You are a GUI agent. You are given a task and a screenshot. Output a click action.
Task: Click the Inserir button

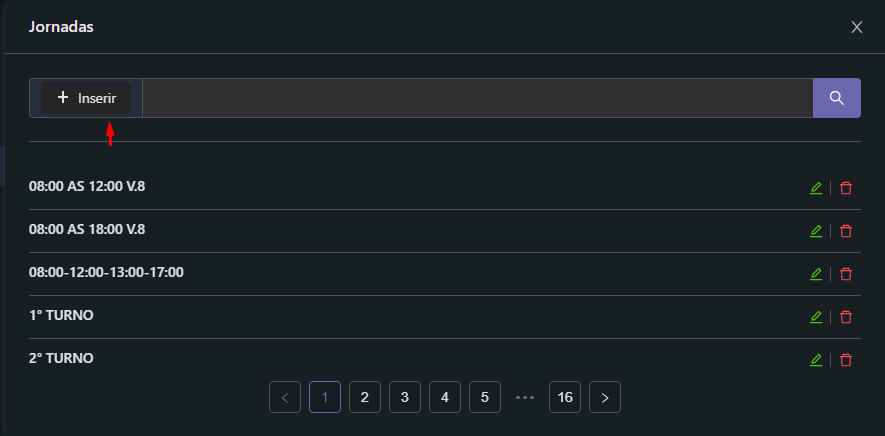point(86,98)
